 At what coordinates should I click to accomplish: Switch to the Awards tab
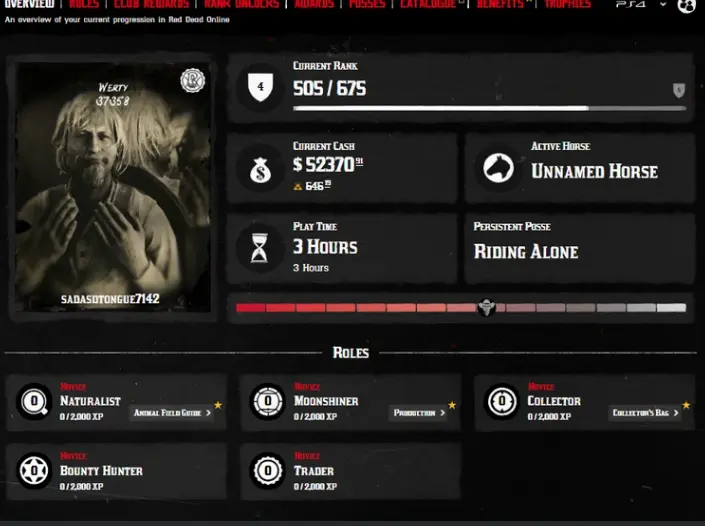click(x=314, y=4)
